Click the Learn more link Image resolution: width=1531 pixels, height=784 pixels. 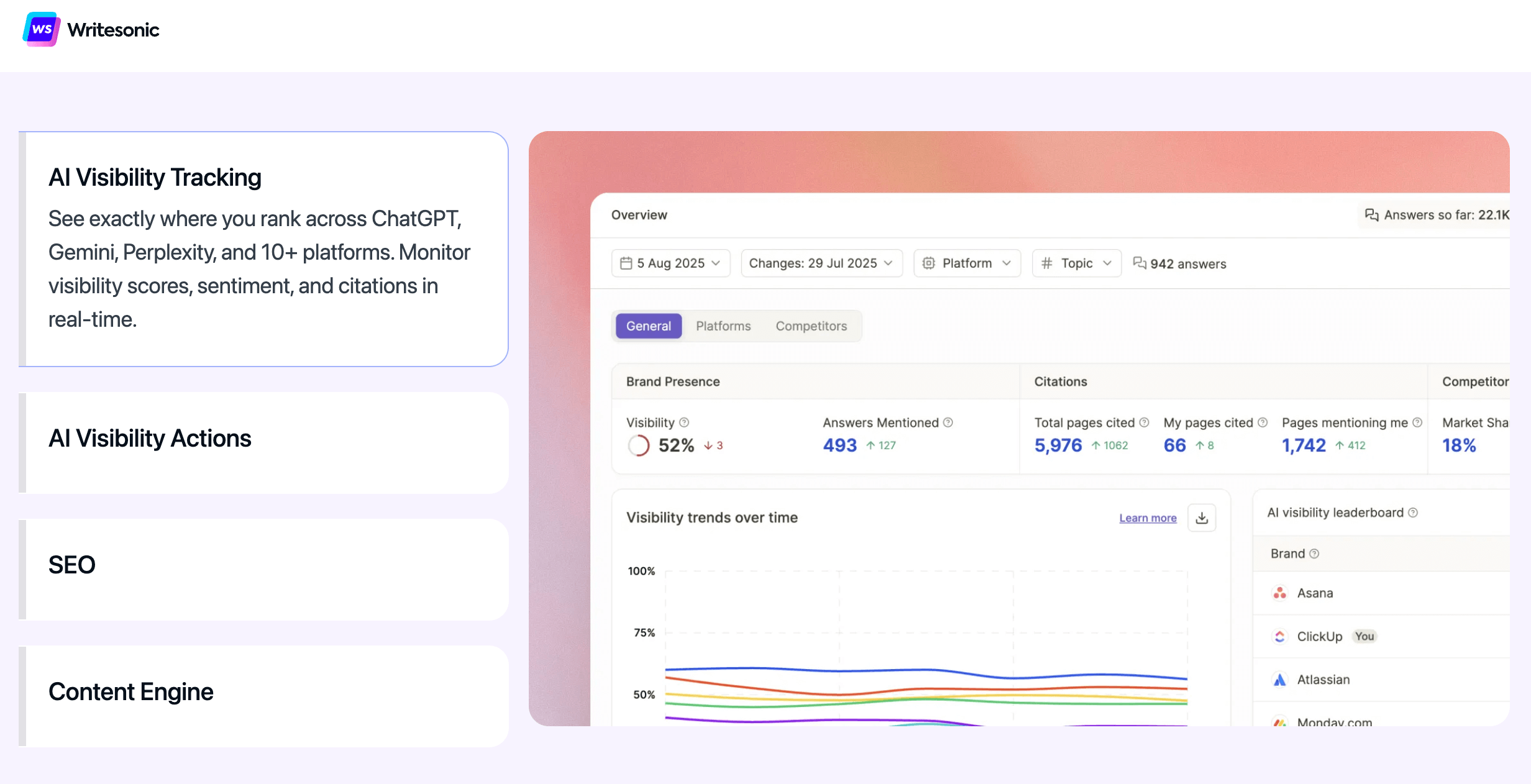tap(1148, 518)
